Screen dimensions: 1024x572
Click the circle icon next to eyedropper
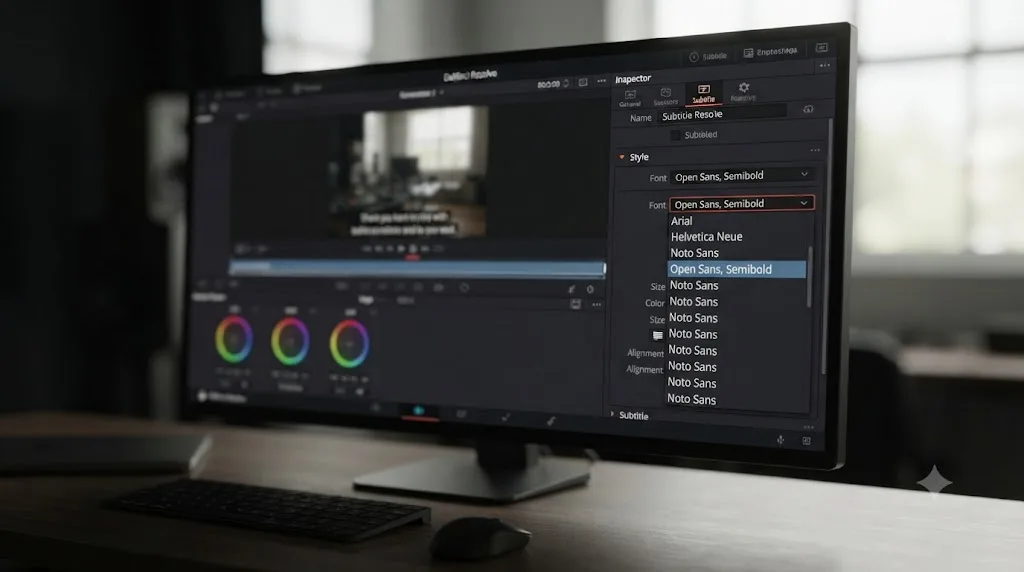(x=590, y=289)
